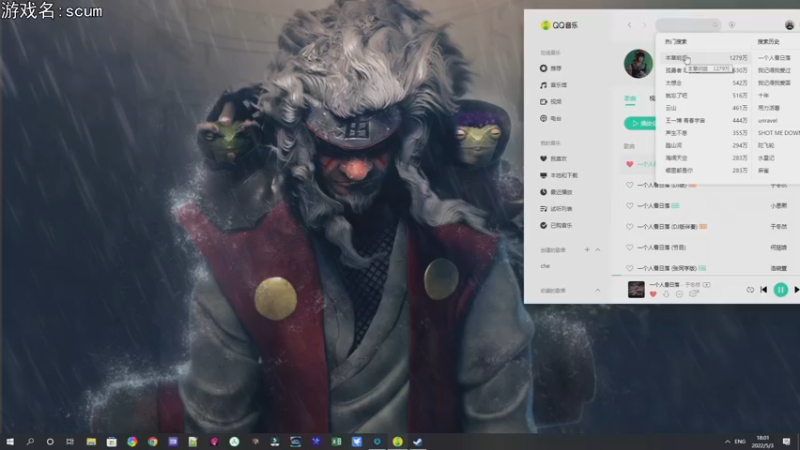
Task: Open Steam from the taskbar
Action: point(418,442)
